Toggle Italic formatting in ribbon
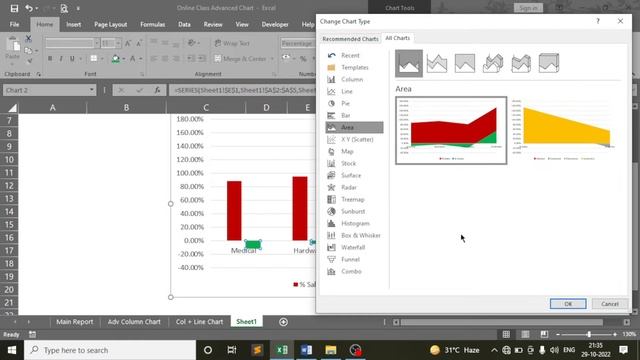640x360 pixels. pos(61,59)
